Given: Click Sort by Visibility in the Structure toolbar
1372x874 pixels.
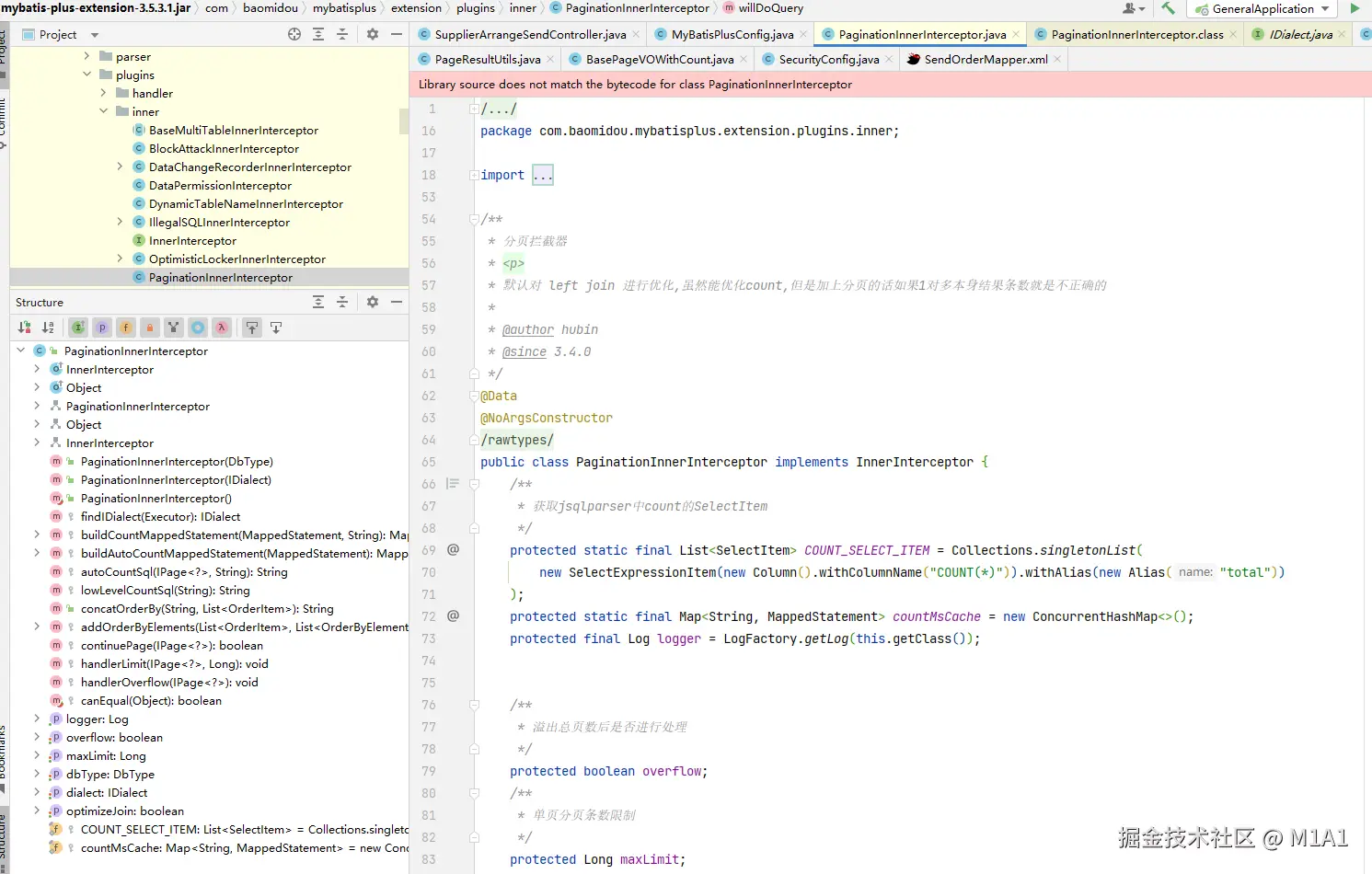Looking at the screenshot, I should click(25, 328).
